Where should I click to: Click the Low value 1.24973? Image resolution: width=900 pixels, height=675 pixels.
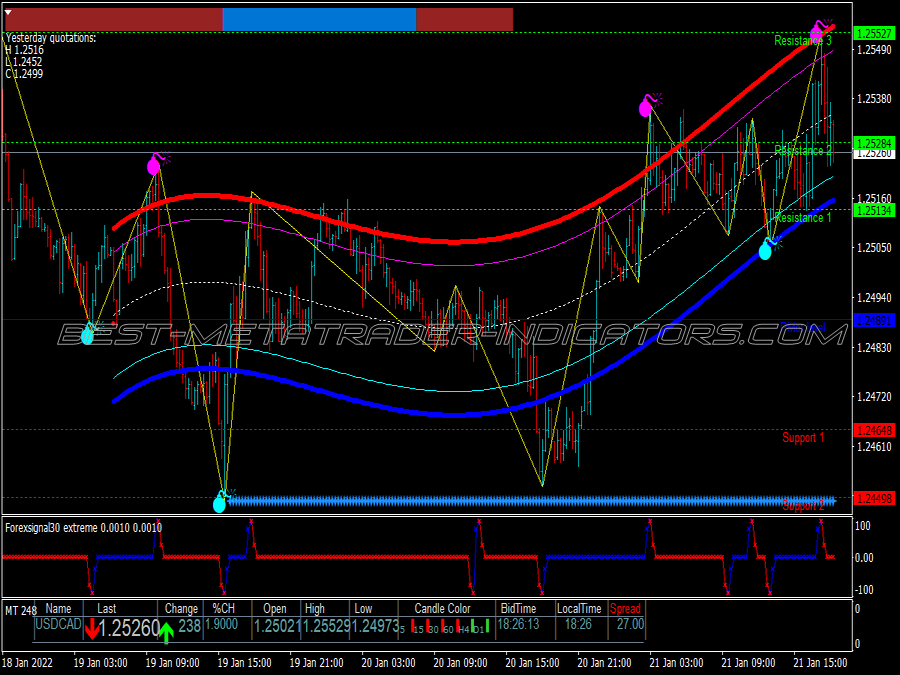[x=375, y=626]
